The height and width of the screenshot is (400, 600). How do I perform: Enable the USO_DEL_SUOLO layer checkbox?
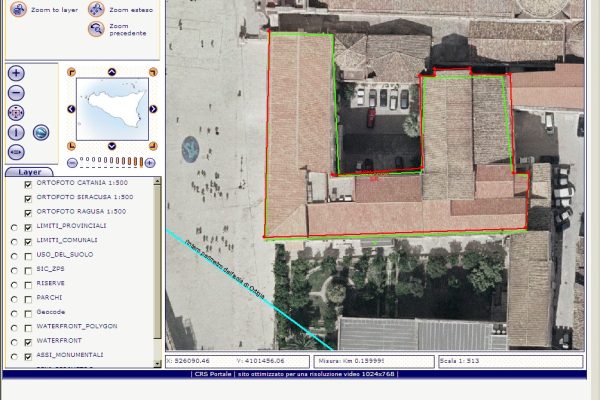pyautogui.click(x=28, y=255)
